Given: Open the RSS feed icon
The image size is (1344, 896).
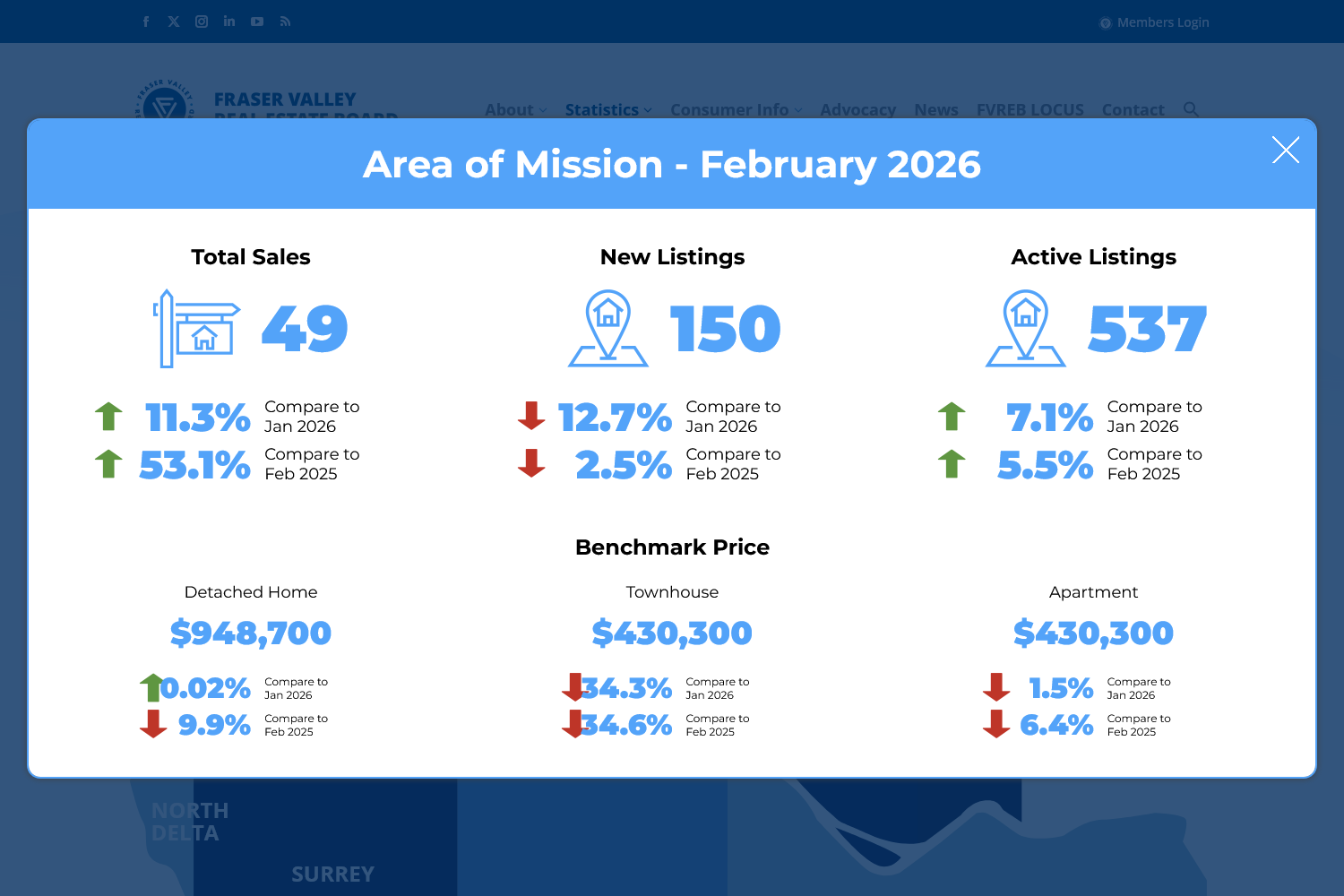Looking at the screenshot, I should pyautogui.click(x=285, y=22).
